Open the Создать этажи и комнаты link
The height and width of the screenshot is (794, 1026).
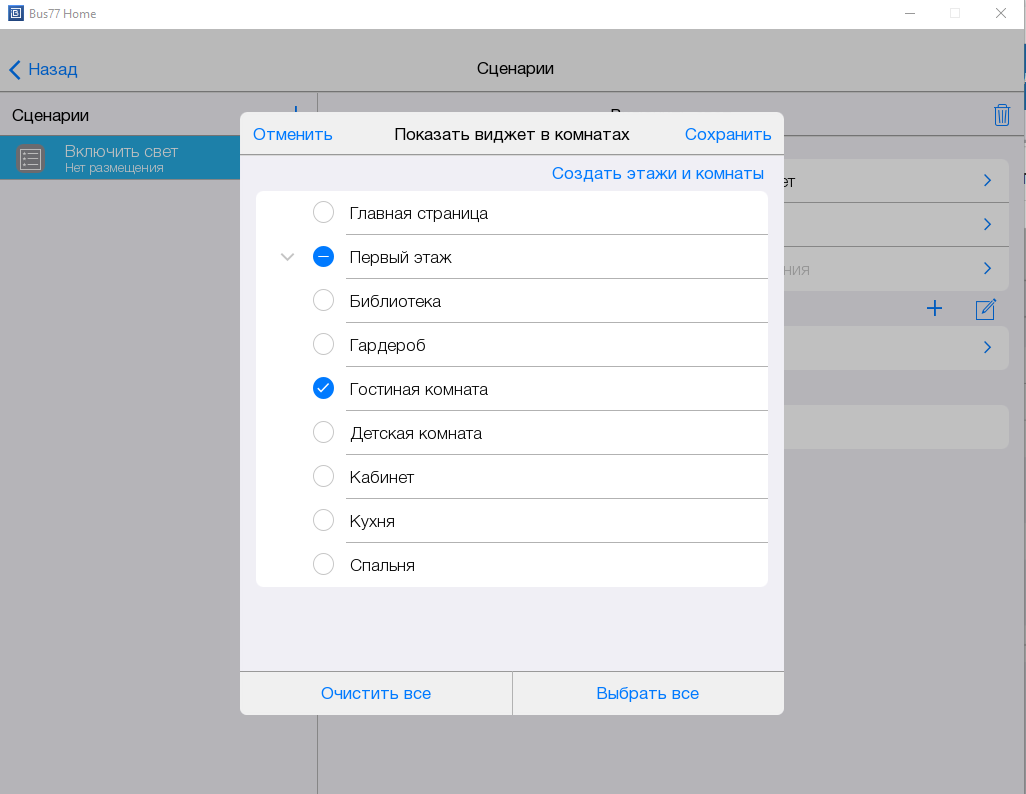[x=657, y=173]
